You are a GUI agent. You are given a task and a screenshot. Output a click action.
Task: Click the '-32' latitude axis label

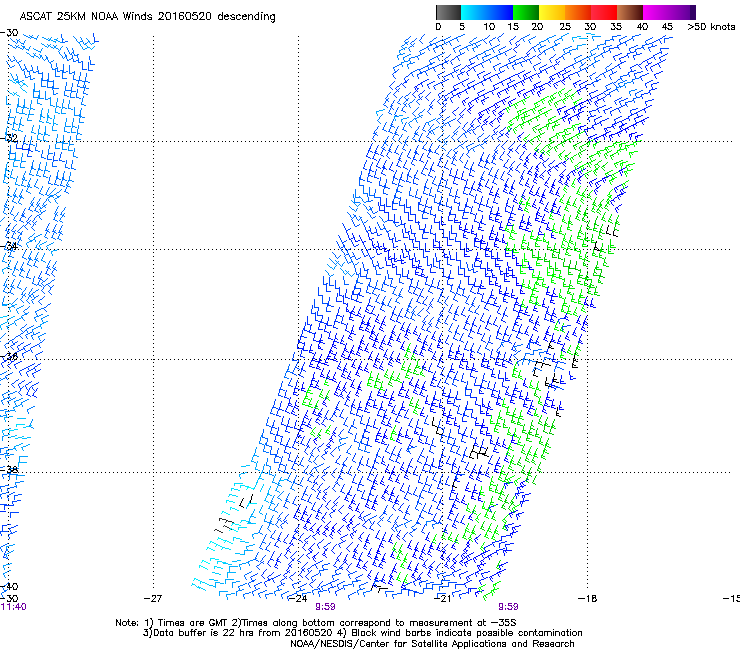[9, 138]
